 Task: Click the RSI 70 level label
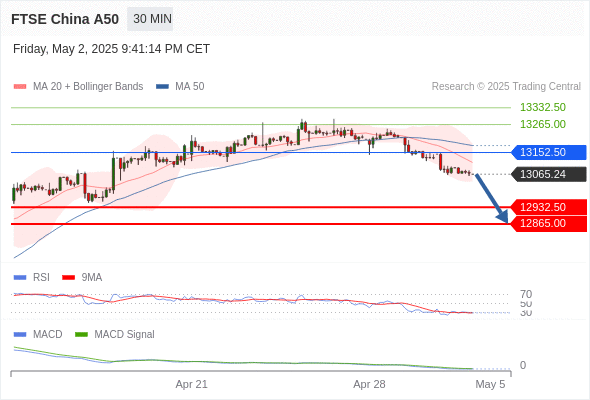pyautogui.click(x=526, y=294)
